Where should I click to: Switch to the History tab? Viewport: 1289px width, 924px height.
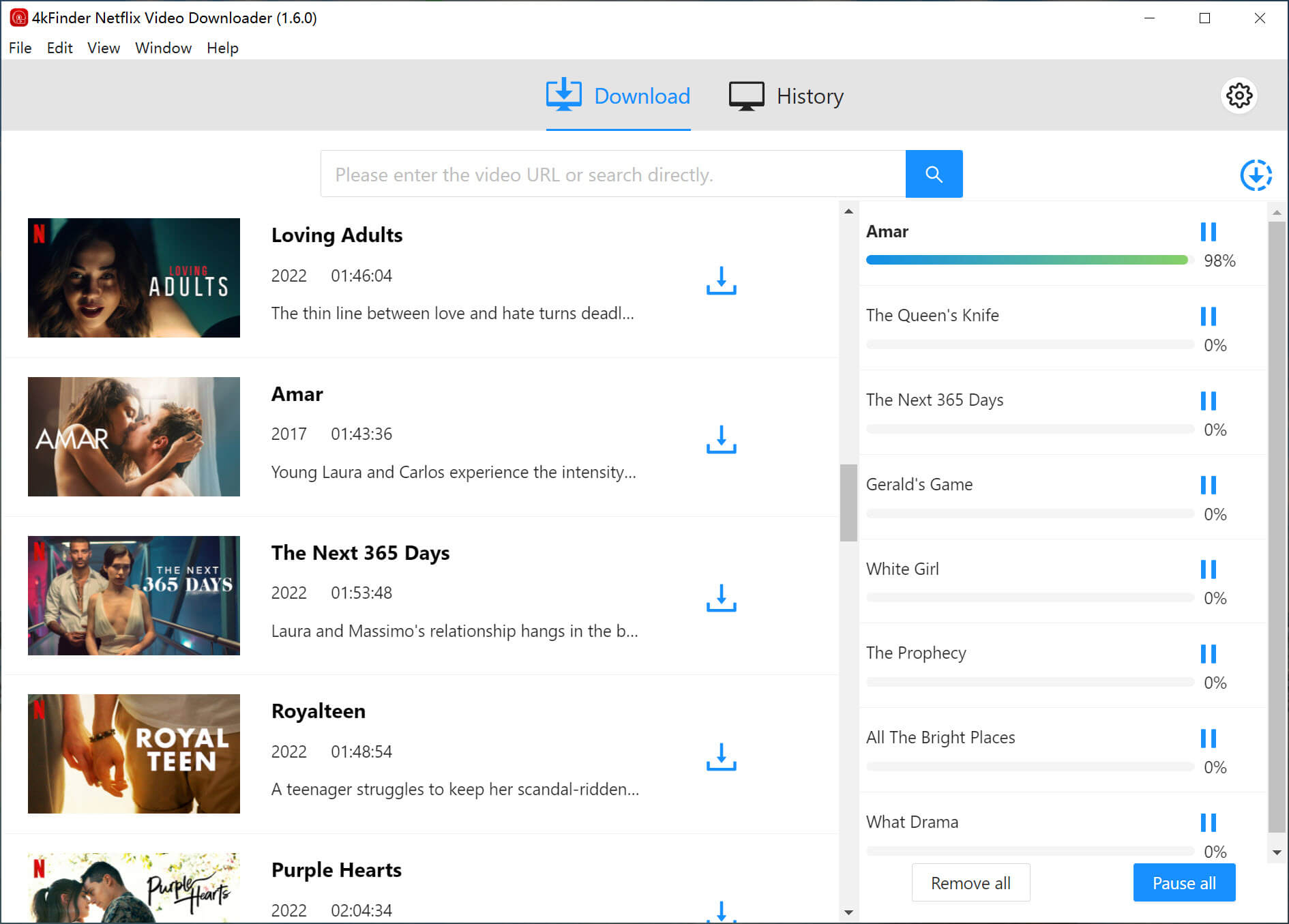point(786,96)
